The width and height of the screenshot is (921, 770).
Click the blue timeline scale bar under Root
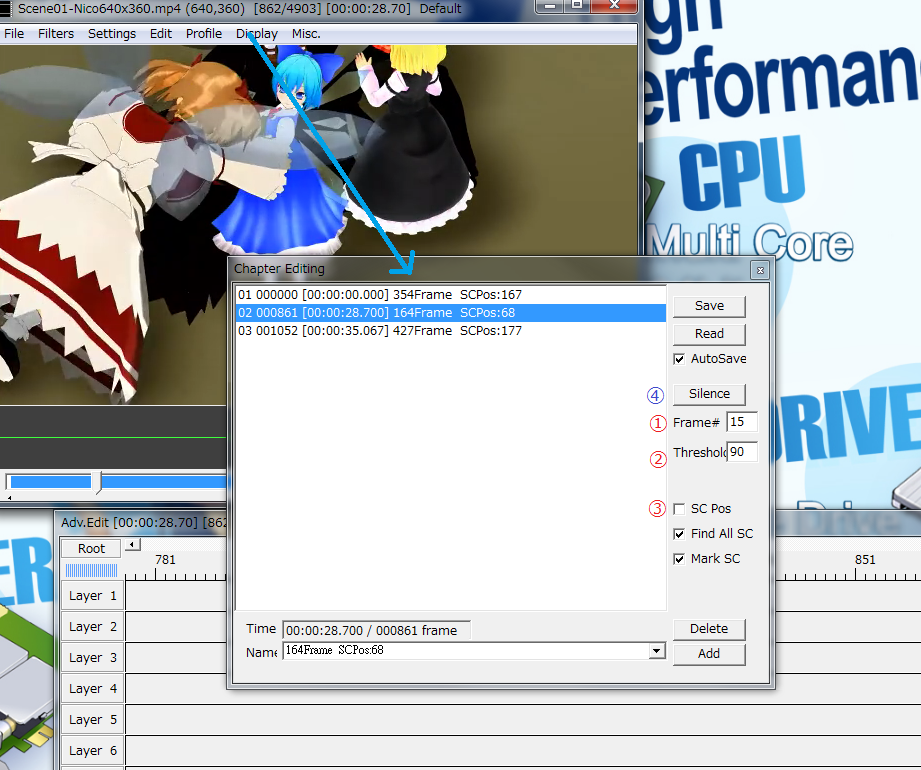pos(91,570)
